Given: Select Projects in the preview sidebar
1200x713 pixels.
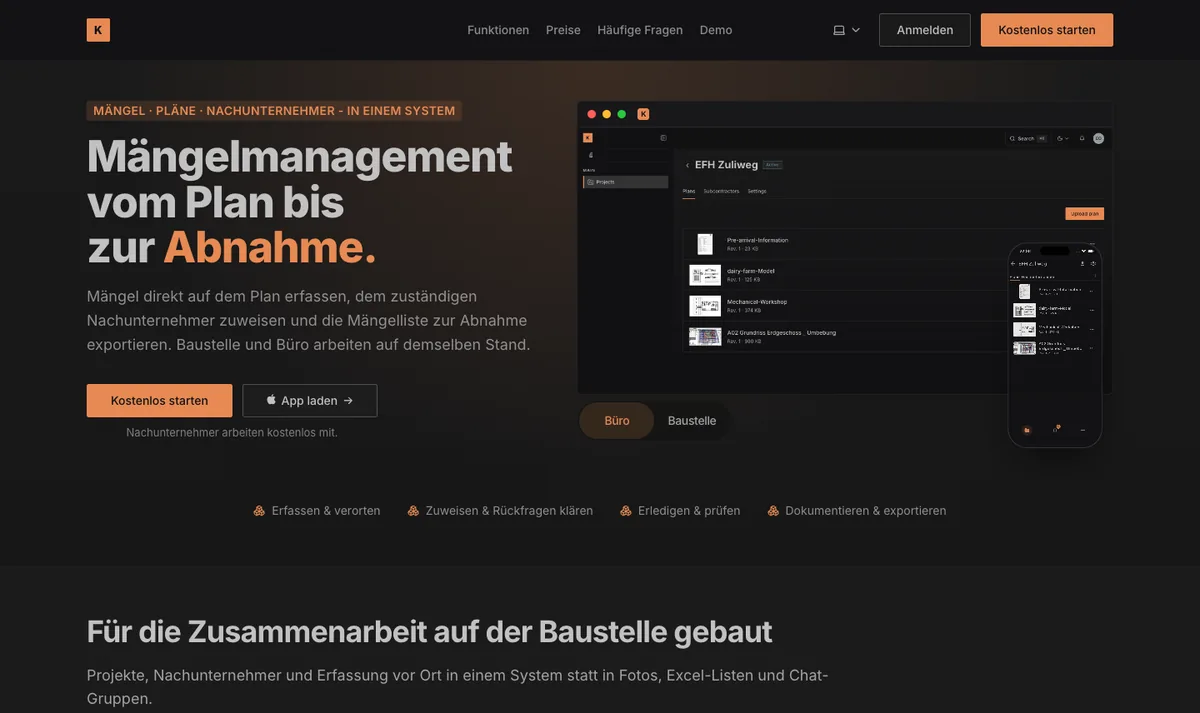Looking at the screenshot, I should coord(626,182).
